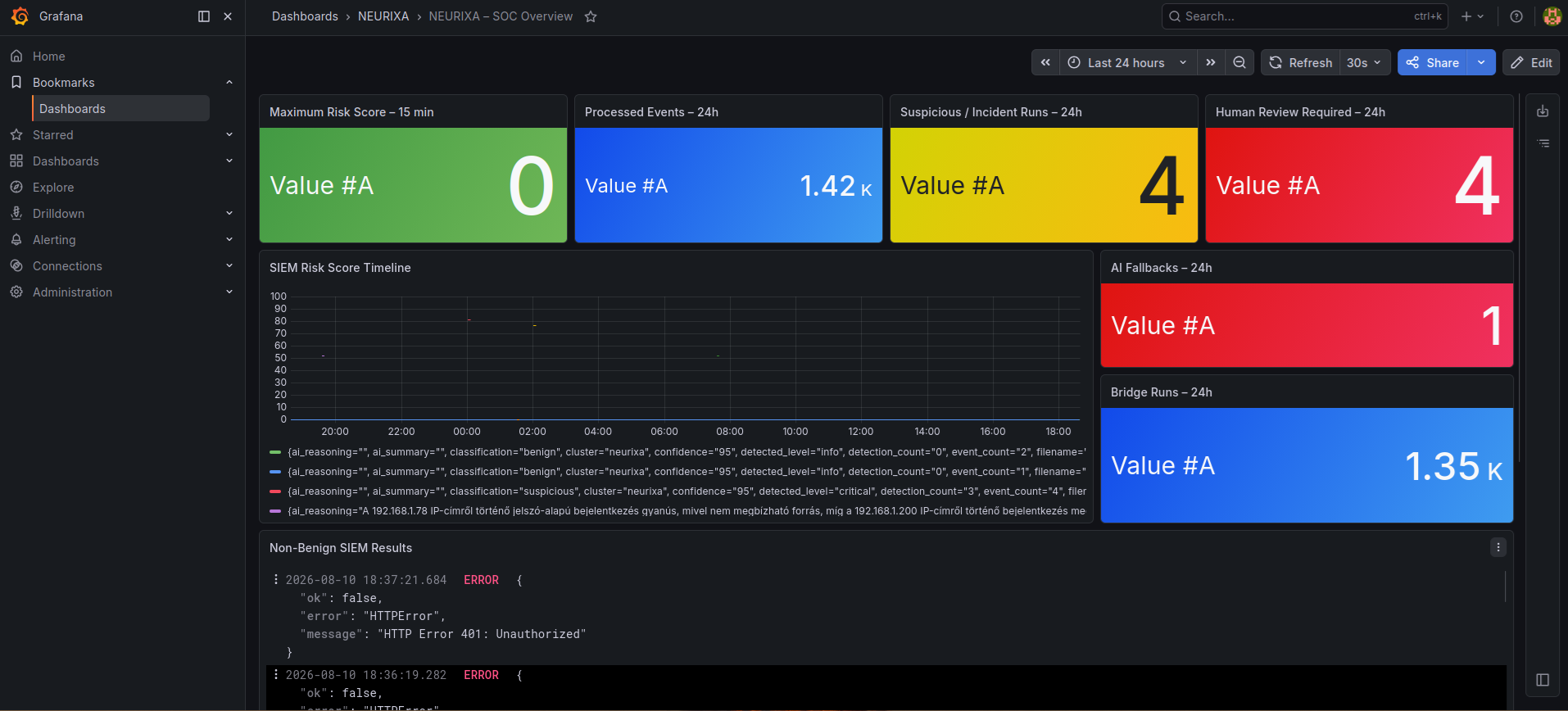Open the 30s refresh interval dropdown
This screenshot has height=711, width=1568.
pos(1365,62)
